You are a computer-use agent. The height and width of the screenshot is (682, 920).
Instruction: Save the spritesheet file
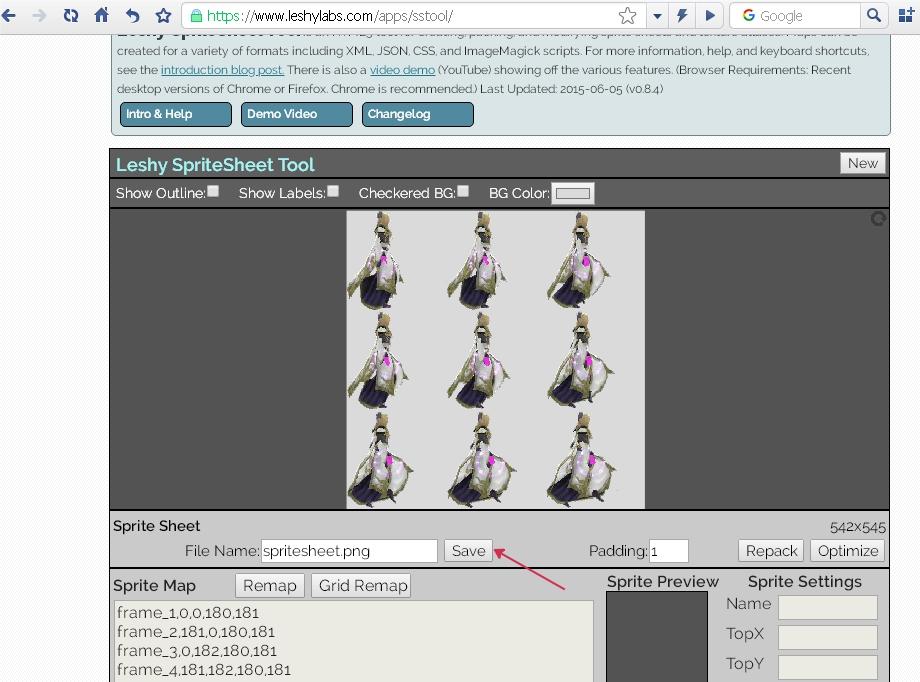click(468, 551)
